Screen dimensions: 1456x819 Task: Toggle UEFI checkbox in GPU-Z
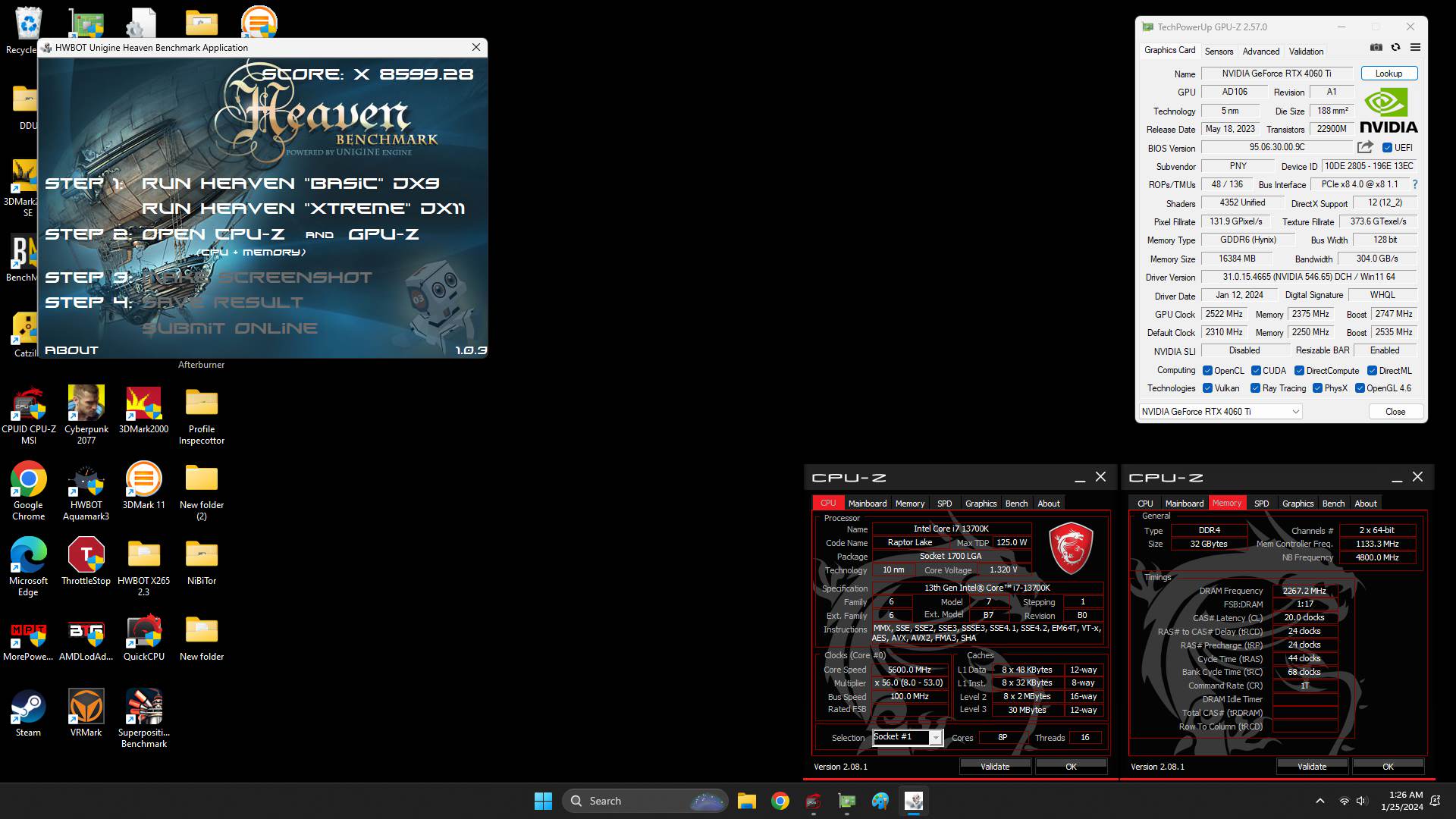point(1387,148)
